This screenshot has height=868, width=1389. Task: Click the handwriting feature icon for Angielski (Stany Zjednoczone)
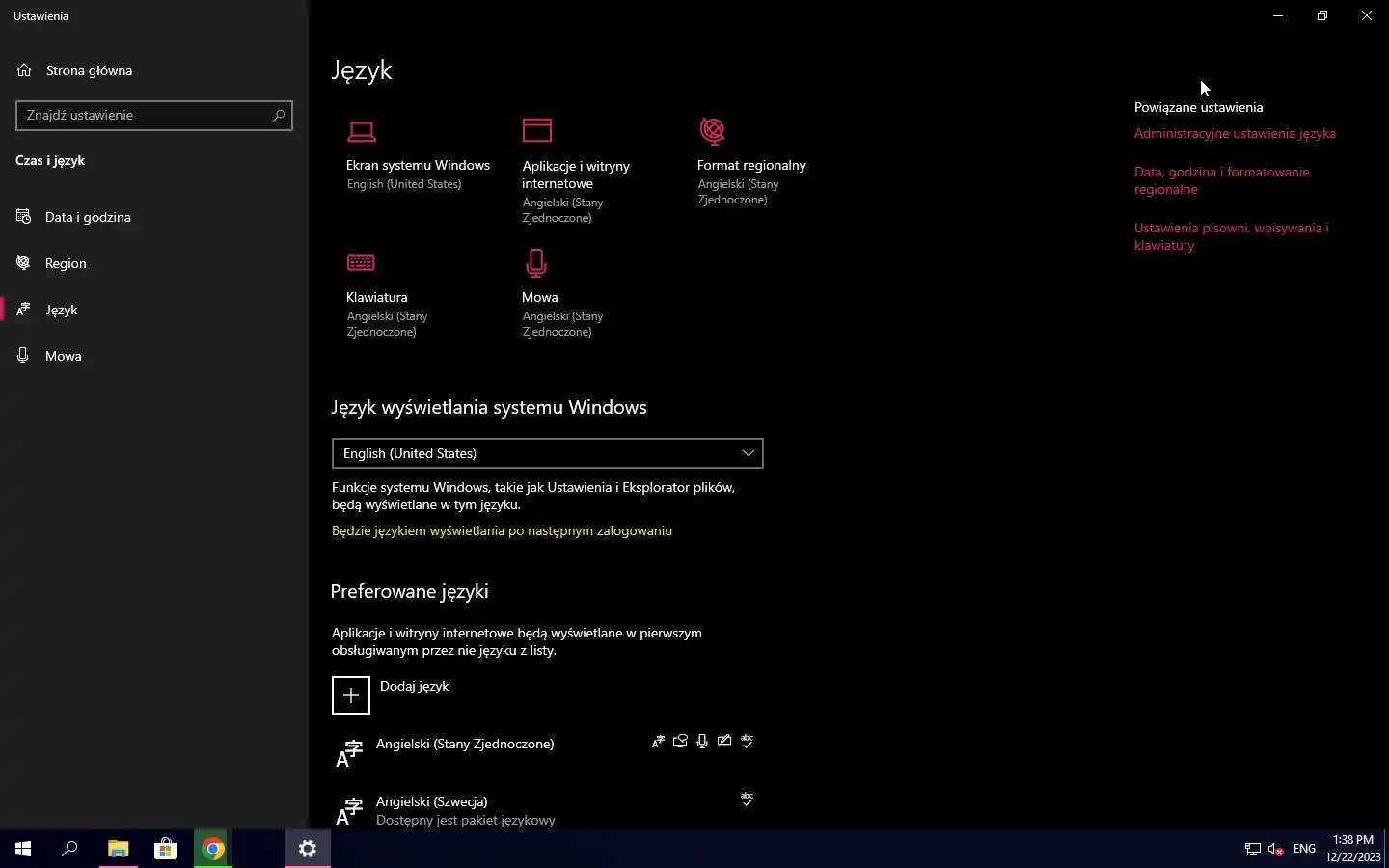point(724,741)
